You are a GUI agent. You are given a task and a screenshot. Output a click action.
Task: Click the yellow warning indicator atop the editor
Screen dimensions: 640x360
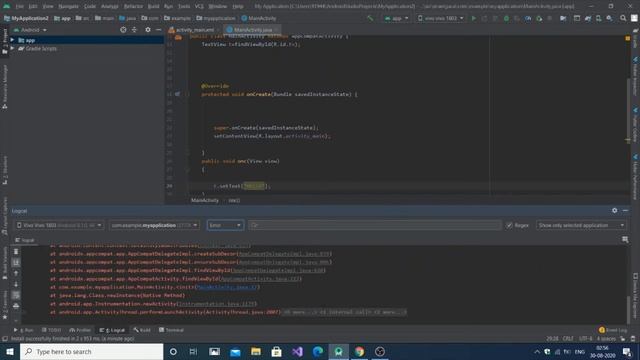coord(627,38)
